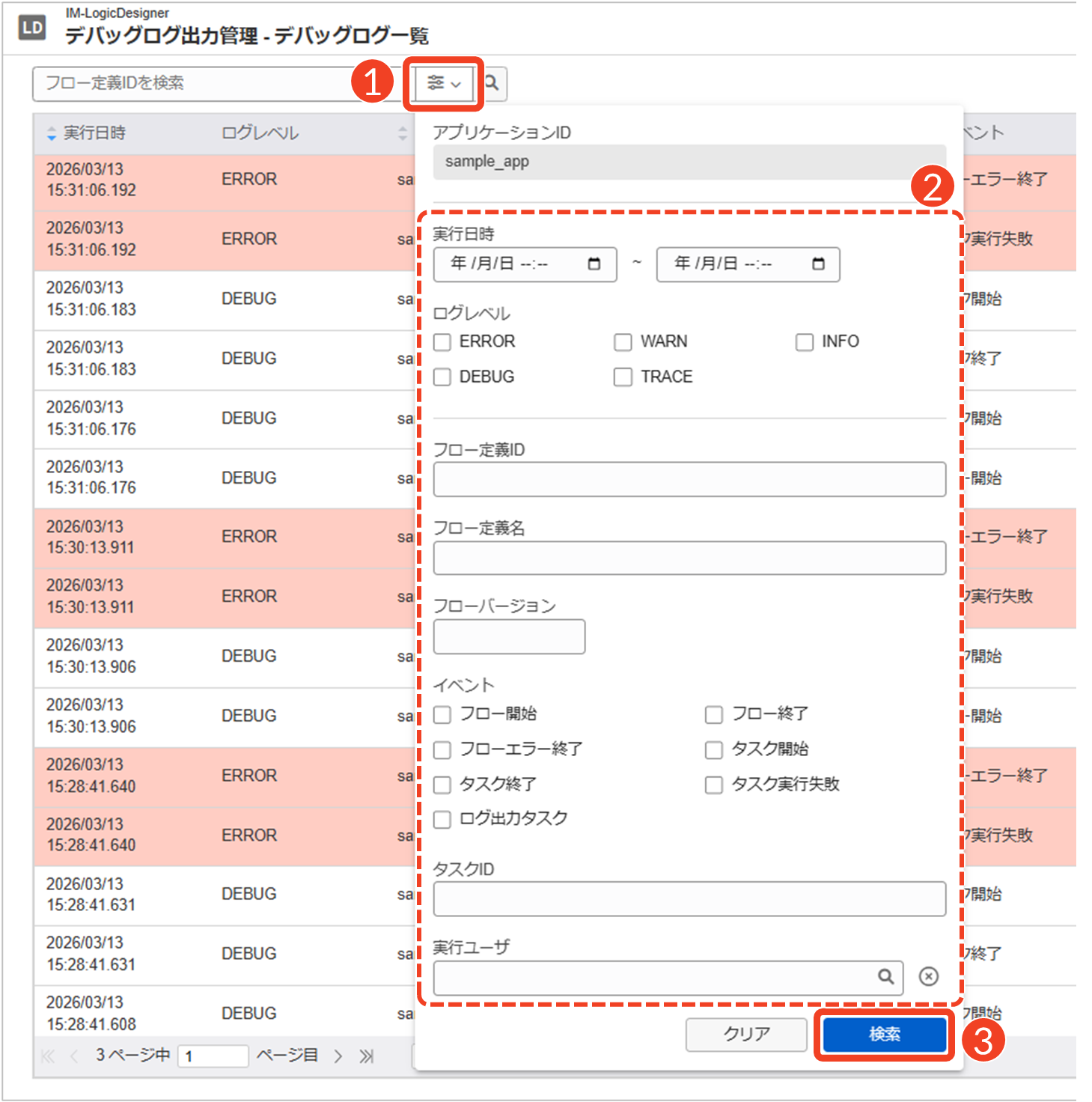Click the タスクID text field
The image size is (1092, 1102).
689,898
